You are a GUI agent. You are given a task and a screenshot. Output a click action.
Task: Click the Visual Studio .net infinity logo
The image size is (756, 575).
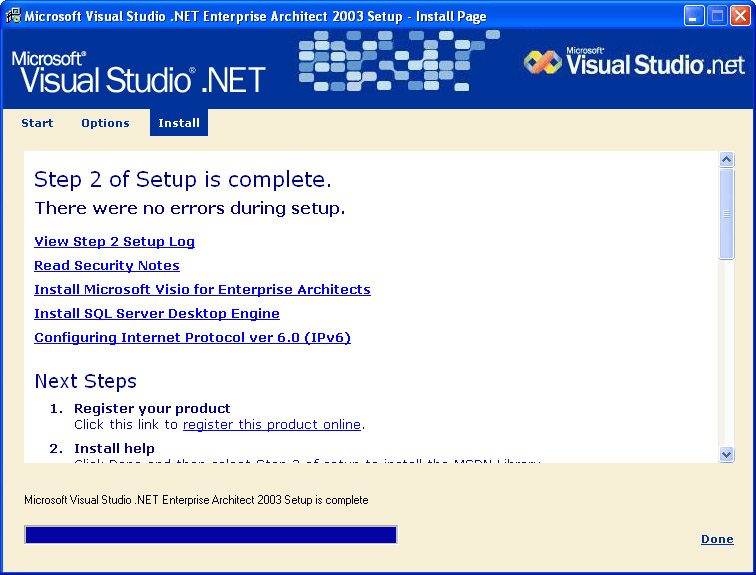543,63
